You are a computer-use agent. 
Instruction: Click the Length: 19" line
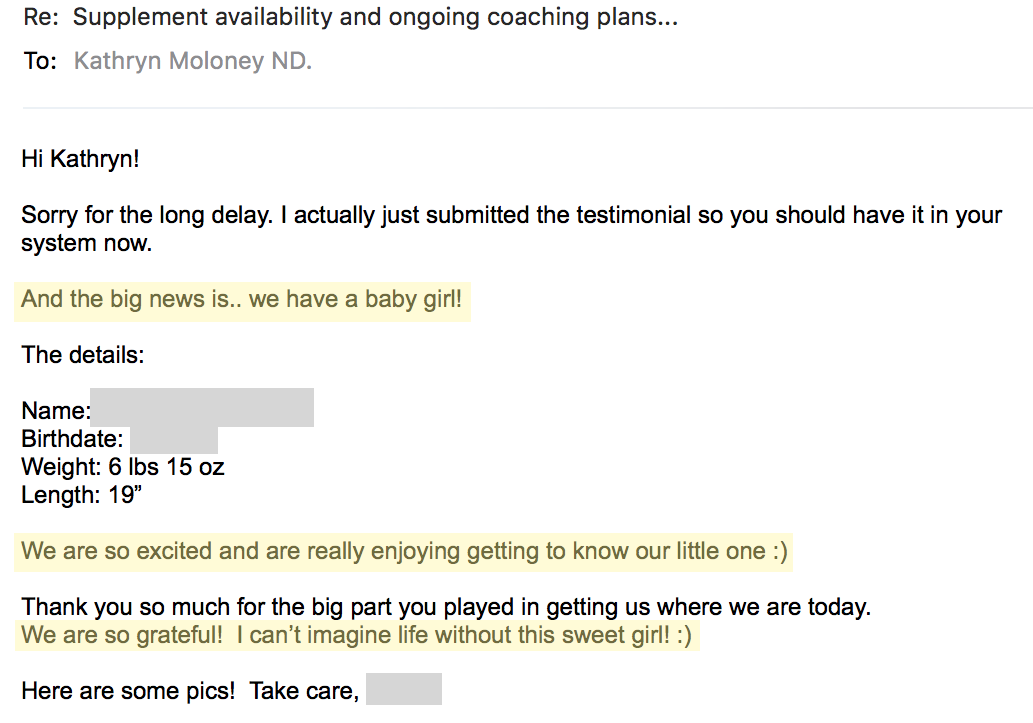tap(82, 494)
